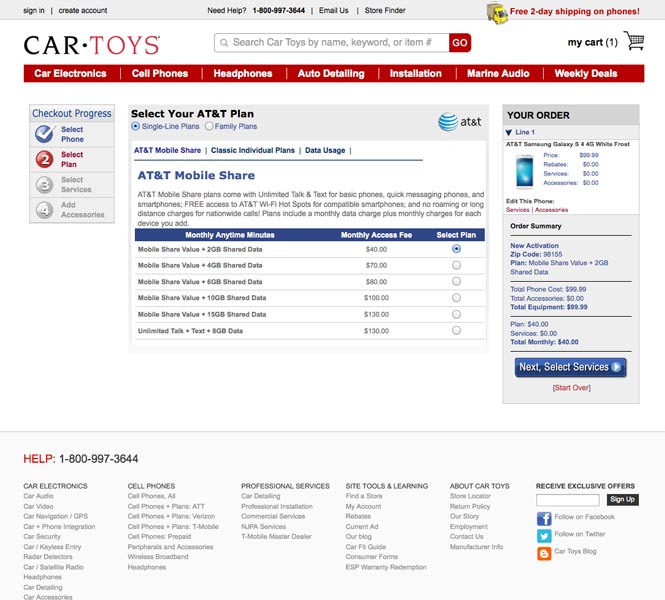
Task: Open the Twitter icon in footer
Action: [544, 536]
